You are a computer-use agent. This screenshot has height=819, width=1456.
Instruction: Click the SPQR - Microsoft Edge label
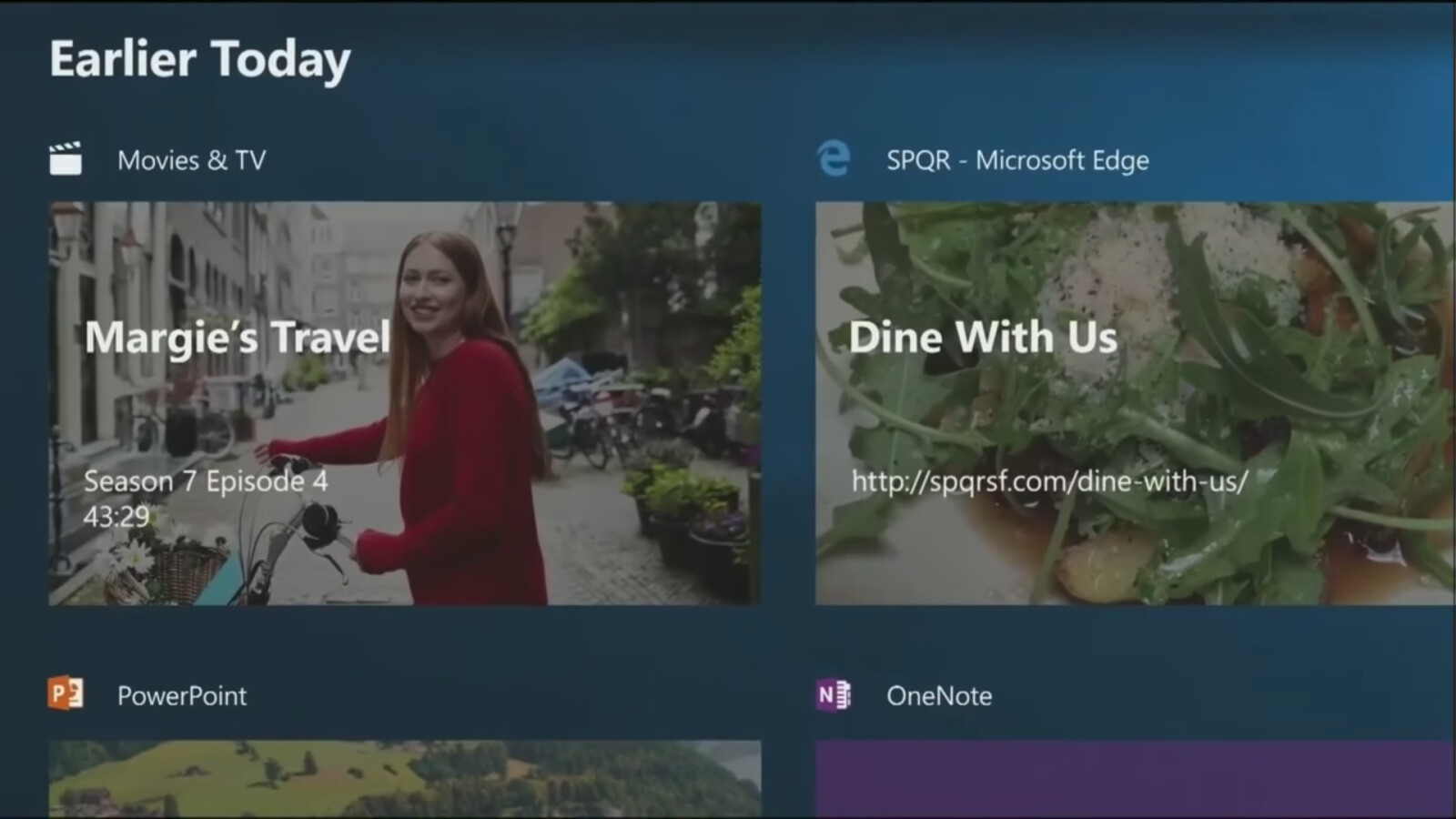1017,160
